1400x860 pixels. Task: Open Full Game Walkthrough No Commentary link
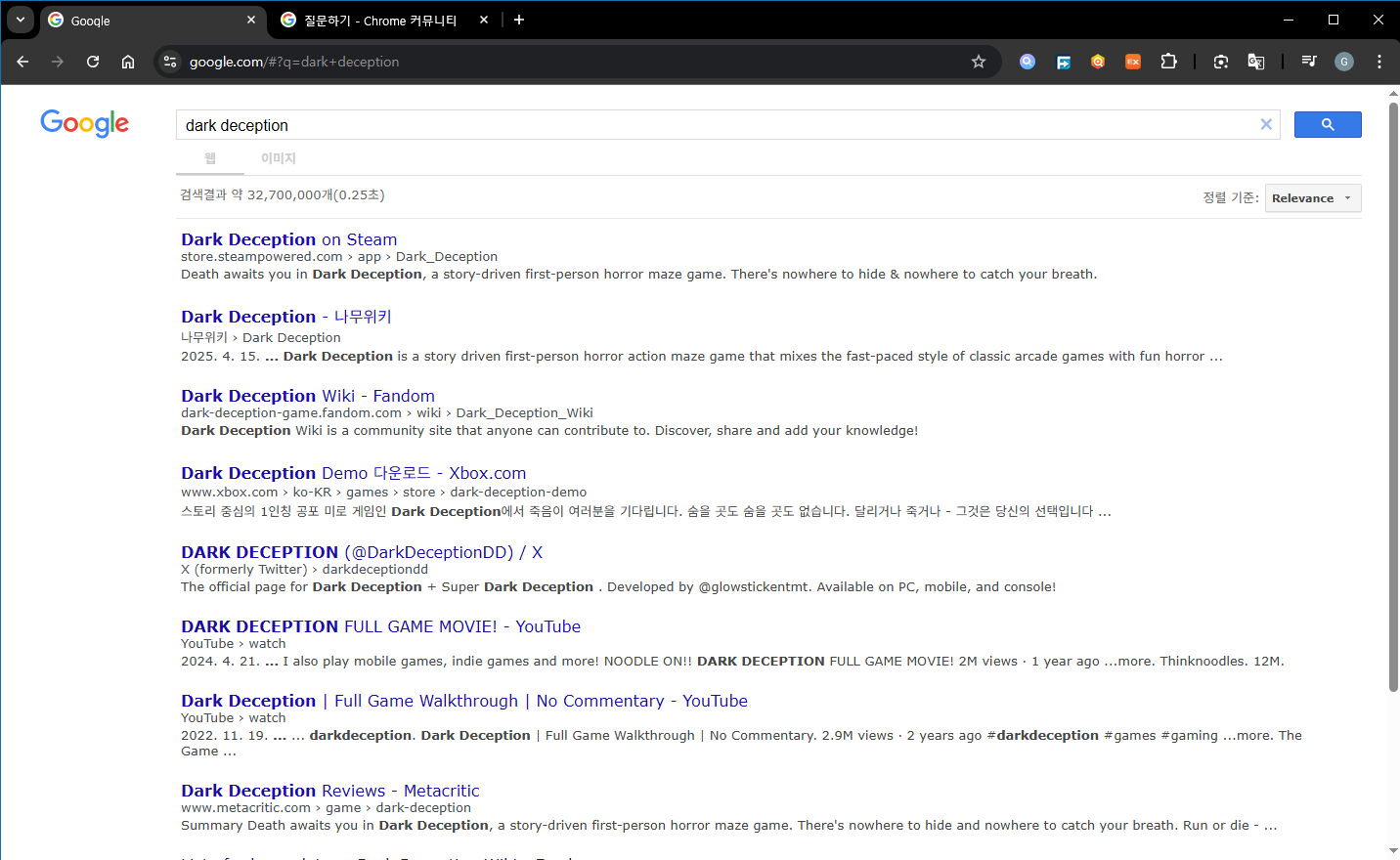click(464, 701)
